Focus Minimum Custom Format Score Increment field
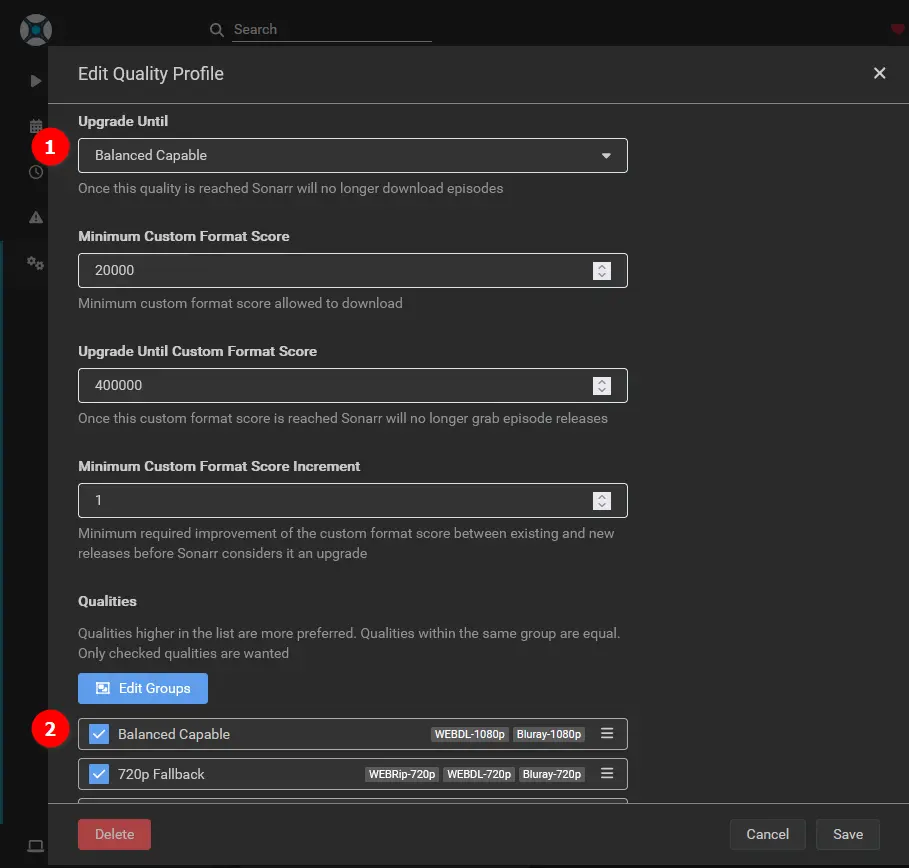Image resolution: width=909 pixels, height=868 pixels. pos(352,500)
